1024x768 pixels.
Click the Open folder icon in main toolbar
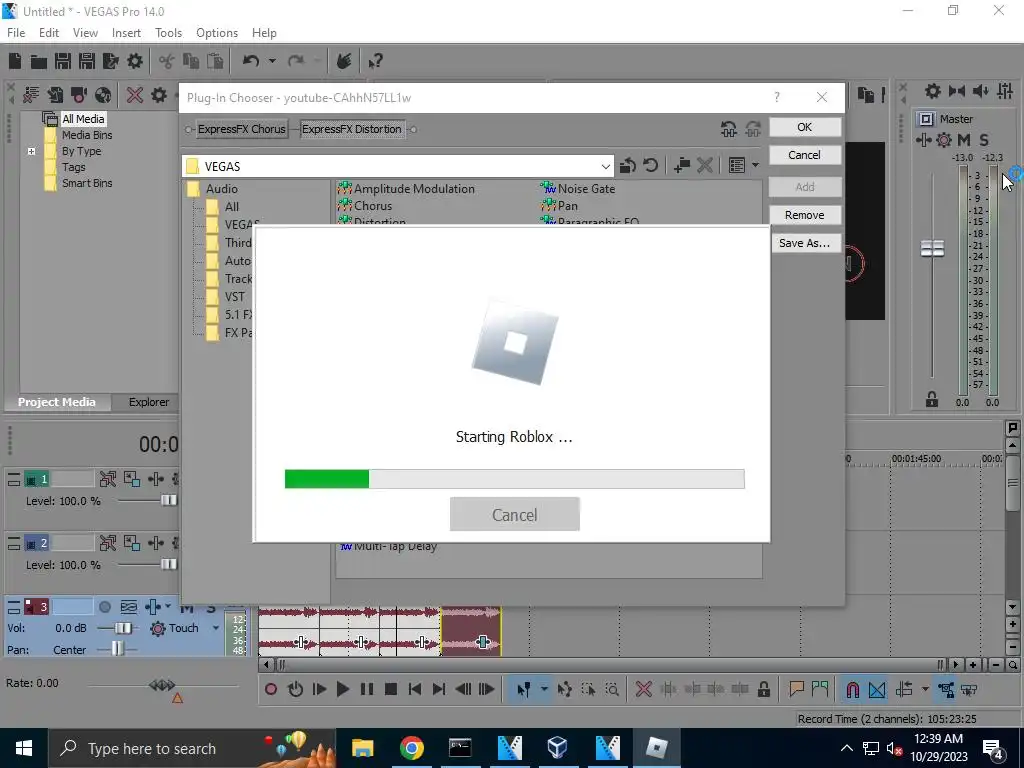[x=39, y=61]
